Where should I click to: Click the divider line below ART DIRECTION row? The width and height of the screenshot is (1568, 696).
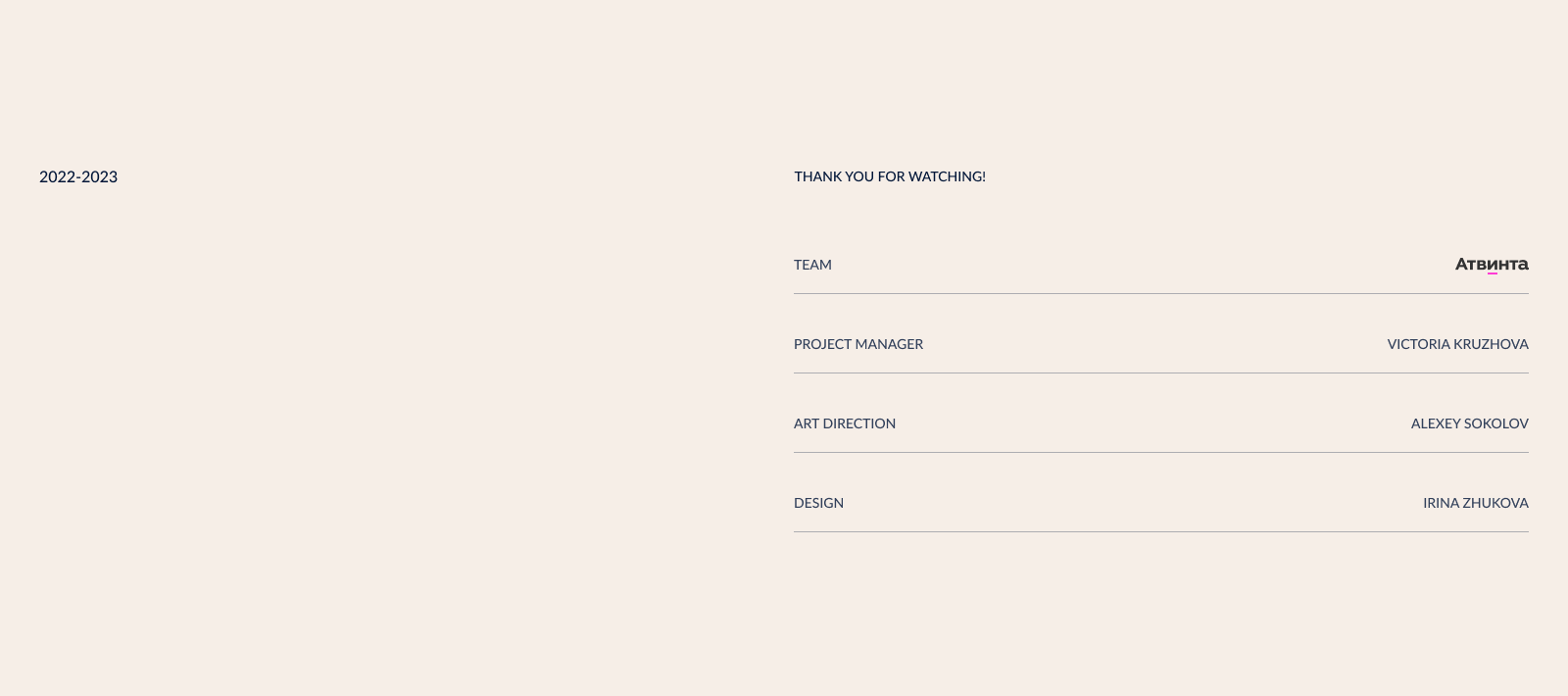1161,453
